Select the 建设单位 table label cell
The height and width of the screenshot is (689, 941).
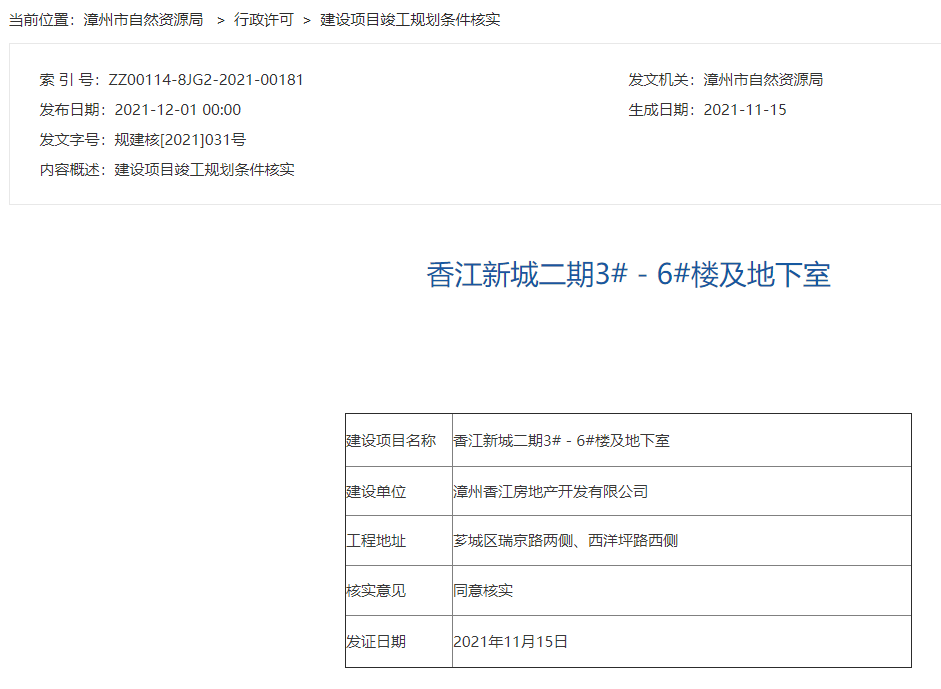click(x=377, y=492)
